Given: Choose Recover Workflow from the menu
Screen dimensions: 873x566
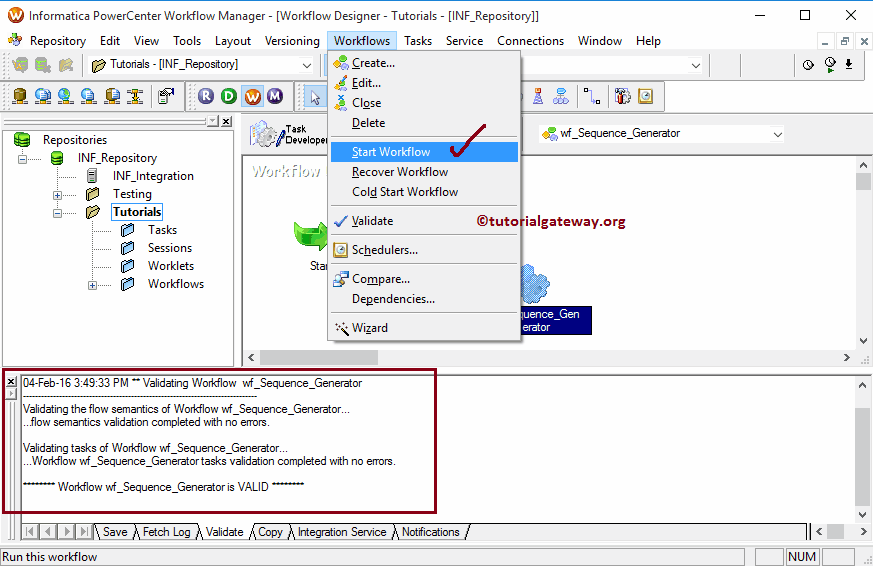Looking at the screenshot, I should click(424, 172).
